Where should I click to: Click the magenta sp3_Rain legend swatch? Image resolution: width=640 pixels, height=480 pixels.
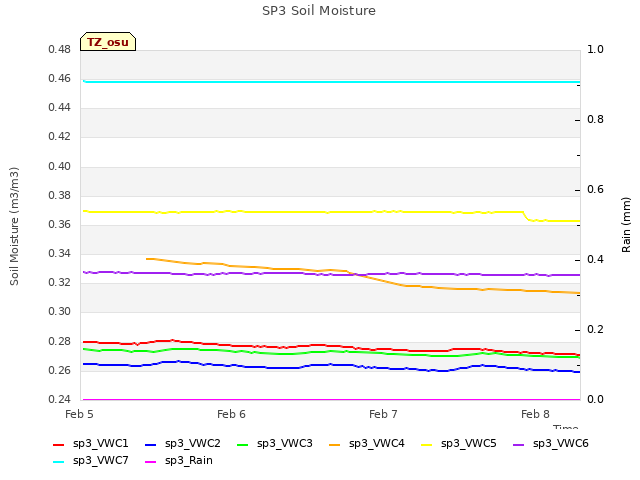[x=151, y=462]
